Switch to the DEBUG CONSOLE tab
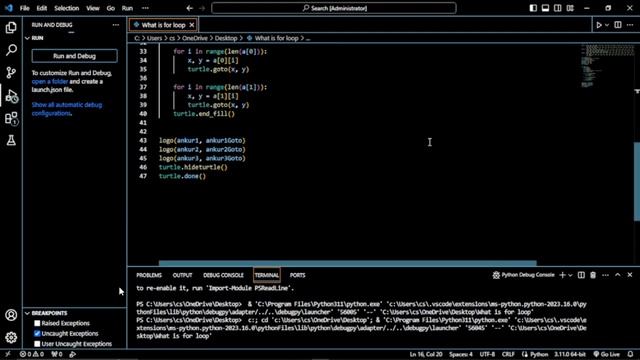This screenshot has height=360, width=640. coord(223,275)
